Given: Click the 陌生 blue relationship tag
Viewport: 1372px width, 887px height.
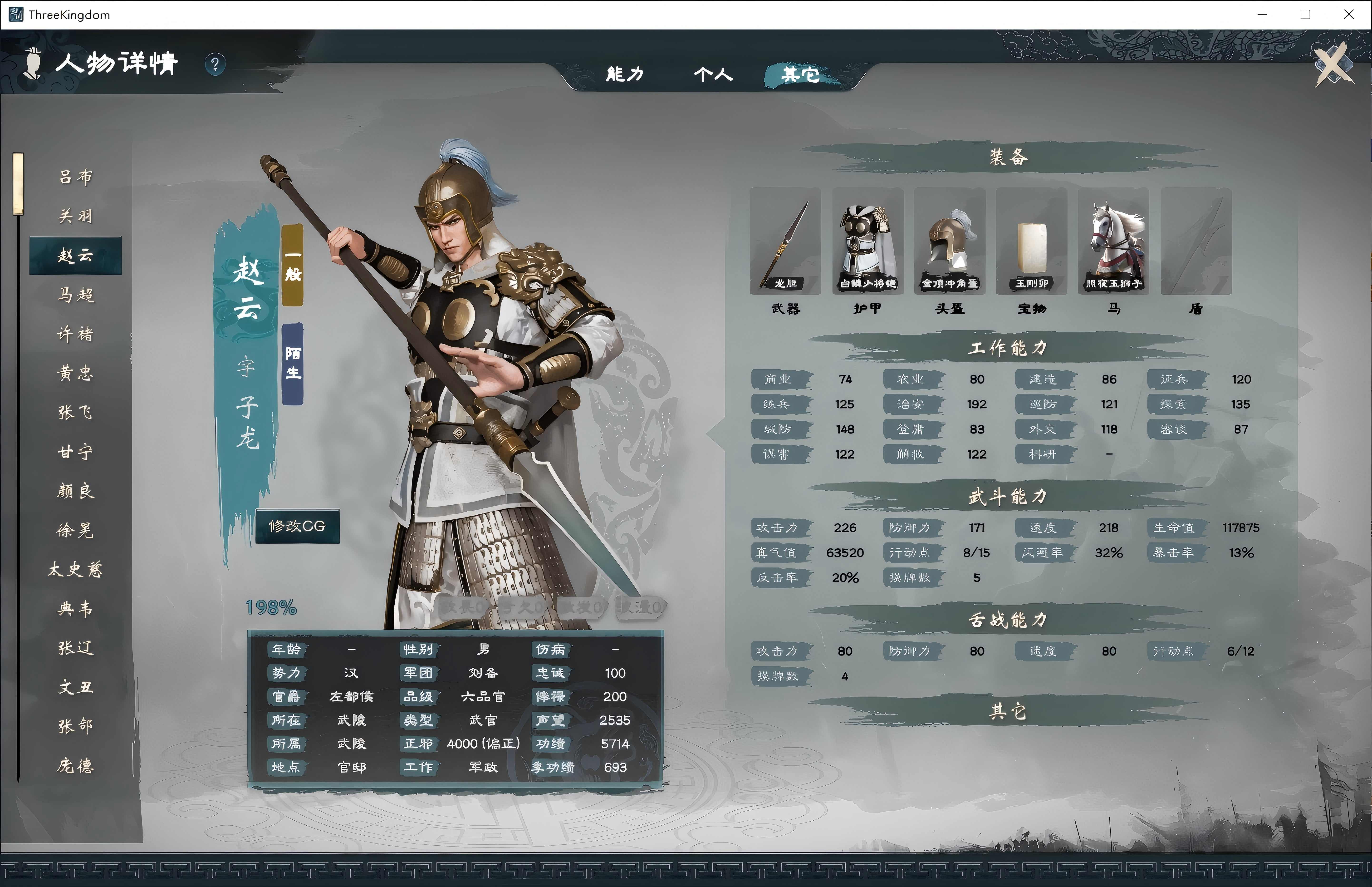Looking at the screenshot, I should pos(293,364).
